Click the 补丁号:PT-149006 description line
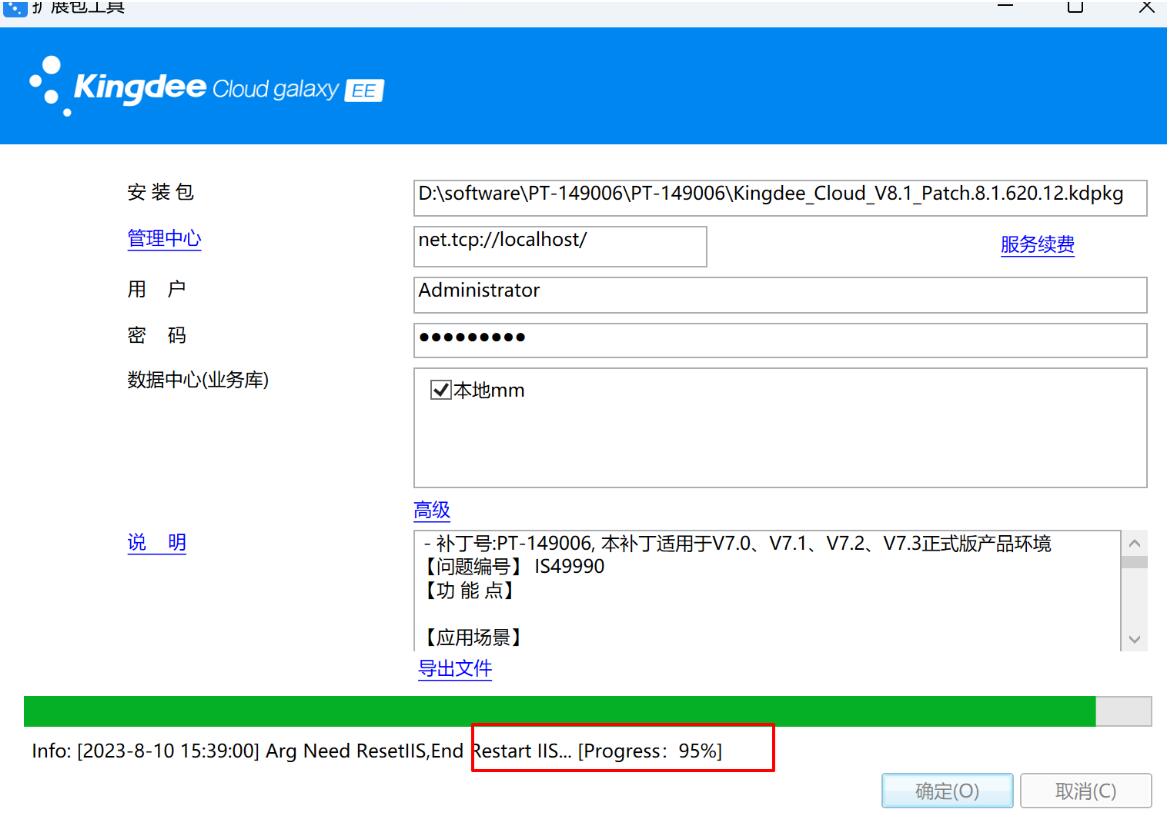 click(737, 543)
